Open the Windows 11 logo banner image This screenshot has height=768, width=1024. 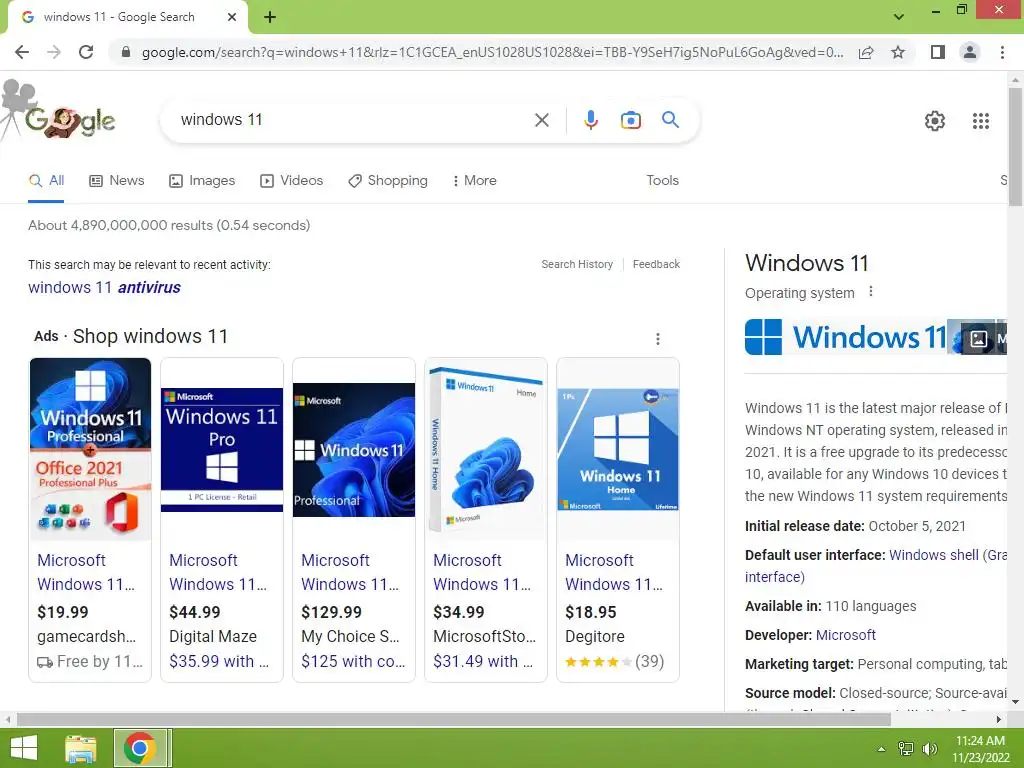click(846, 337)
